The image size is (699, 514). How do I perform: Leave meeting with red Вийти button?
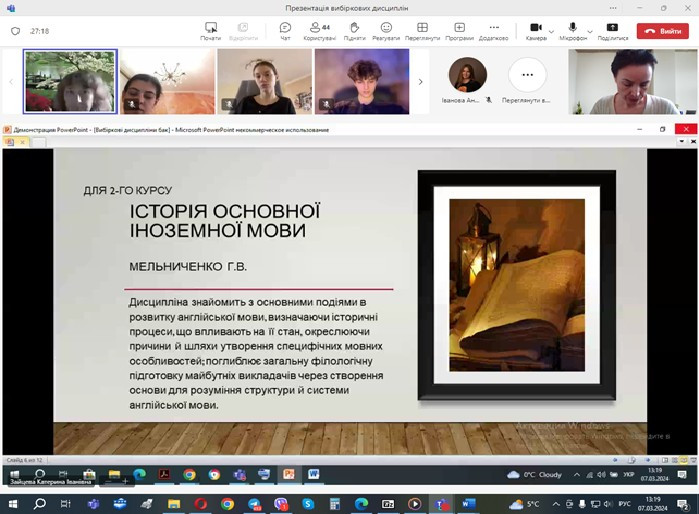[x=664, y=31]
